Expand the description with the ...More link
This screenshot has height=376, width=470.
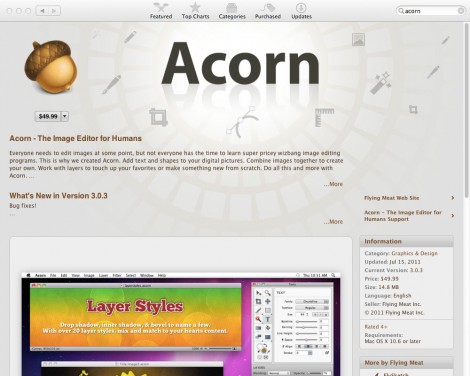tap(333, 184)
